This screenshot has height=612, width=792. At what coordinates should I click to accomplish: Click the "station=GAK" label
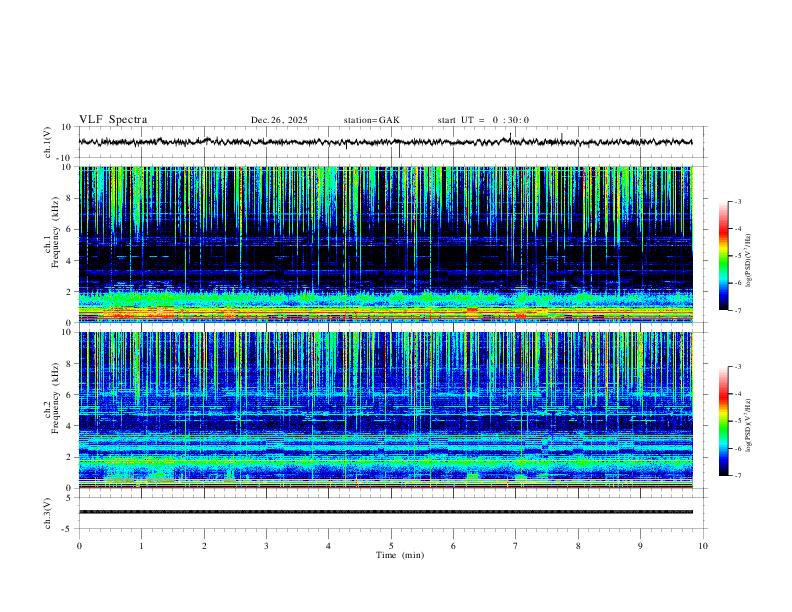pos(371,120)
